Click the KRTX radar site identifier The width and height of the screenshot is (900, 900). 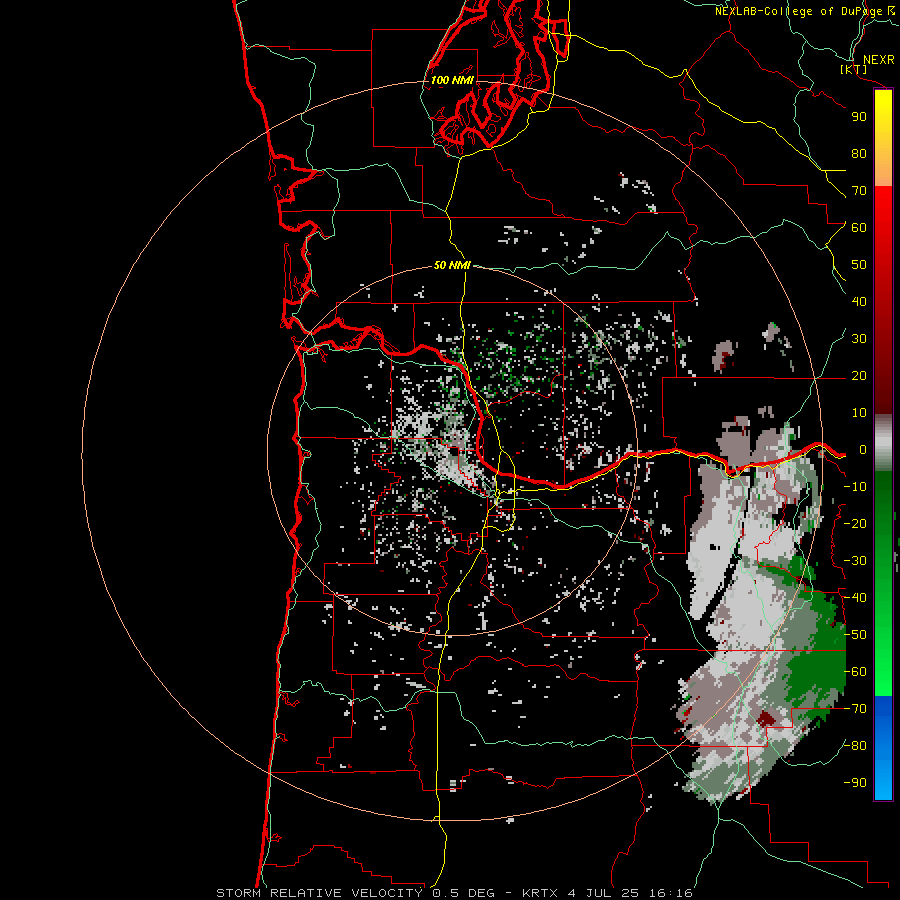tap(540, 893)
